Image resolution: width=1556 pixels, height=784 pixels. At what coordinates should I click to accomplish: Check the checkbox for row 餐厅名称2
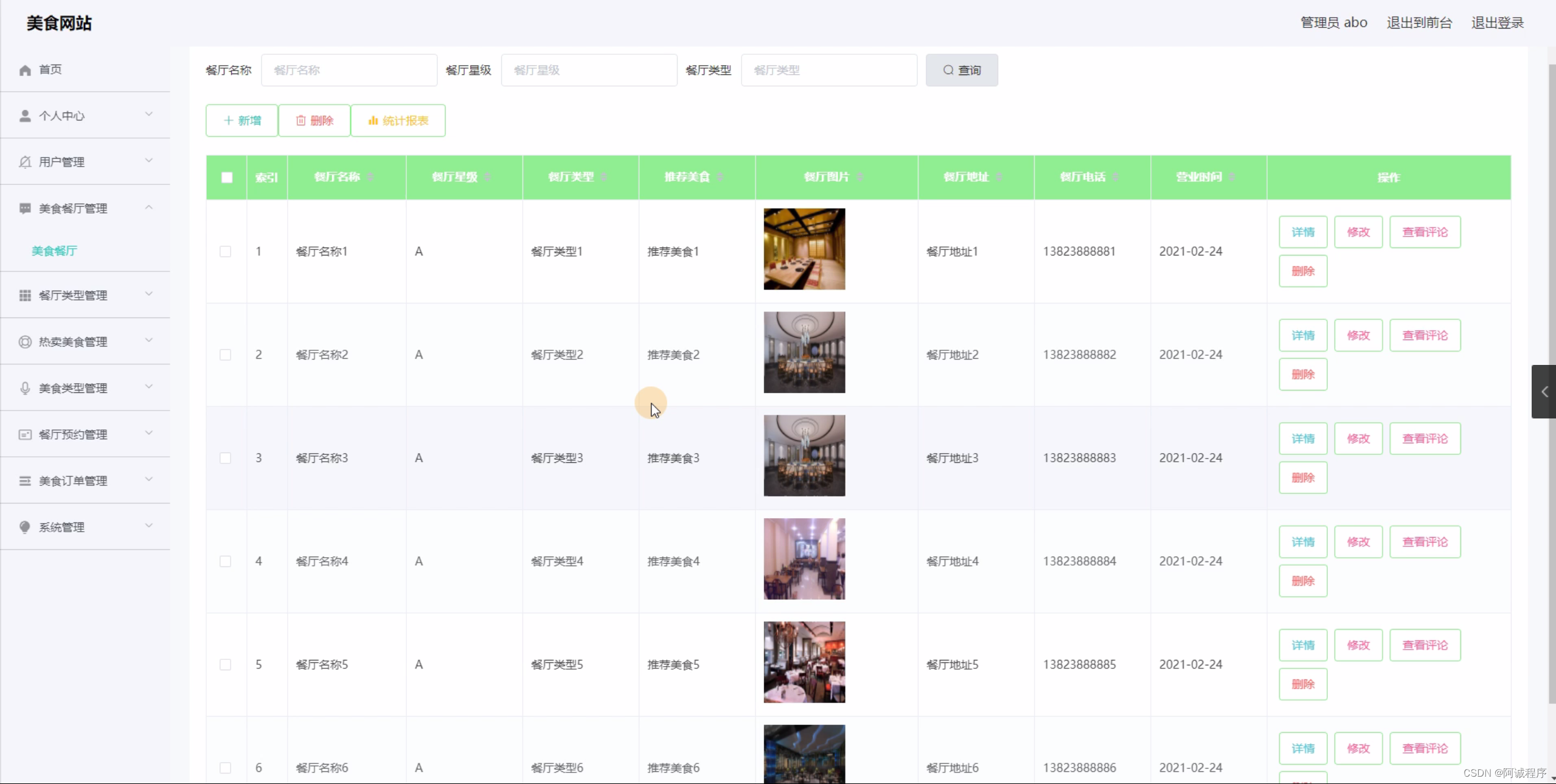click(226, 355)
